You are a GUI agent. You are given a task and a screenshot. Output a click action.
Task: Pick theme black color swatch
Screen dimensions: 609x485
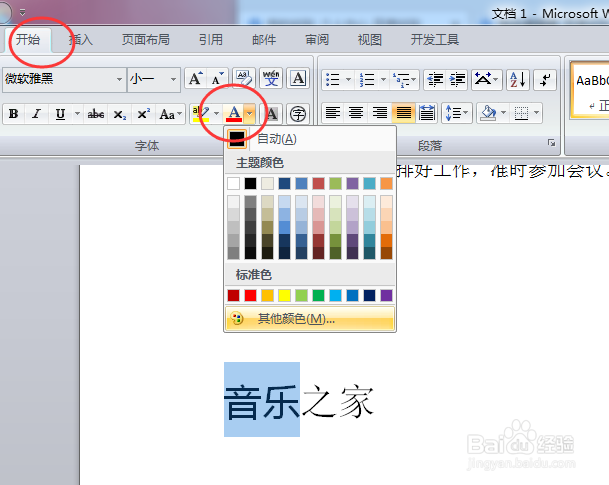coord(251,183)
